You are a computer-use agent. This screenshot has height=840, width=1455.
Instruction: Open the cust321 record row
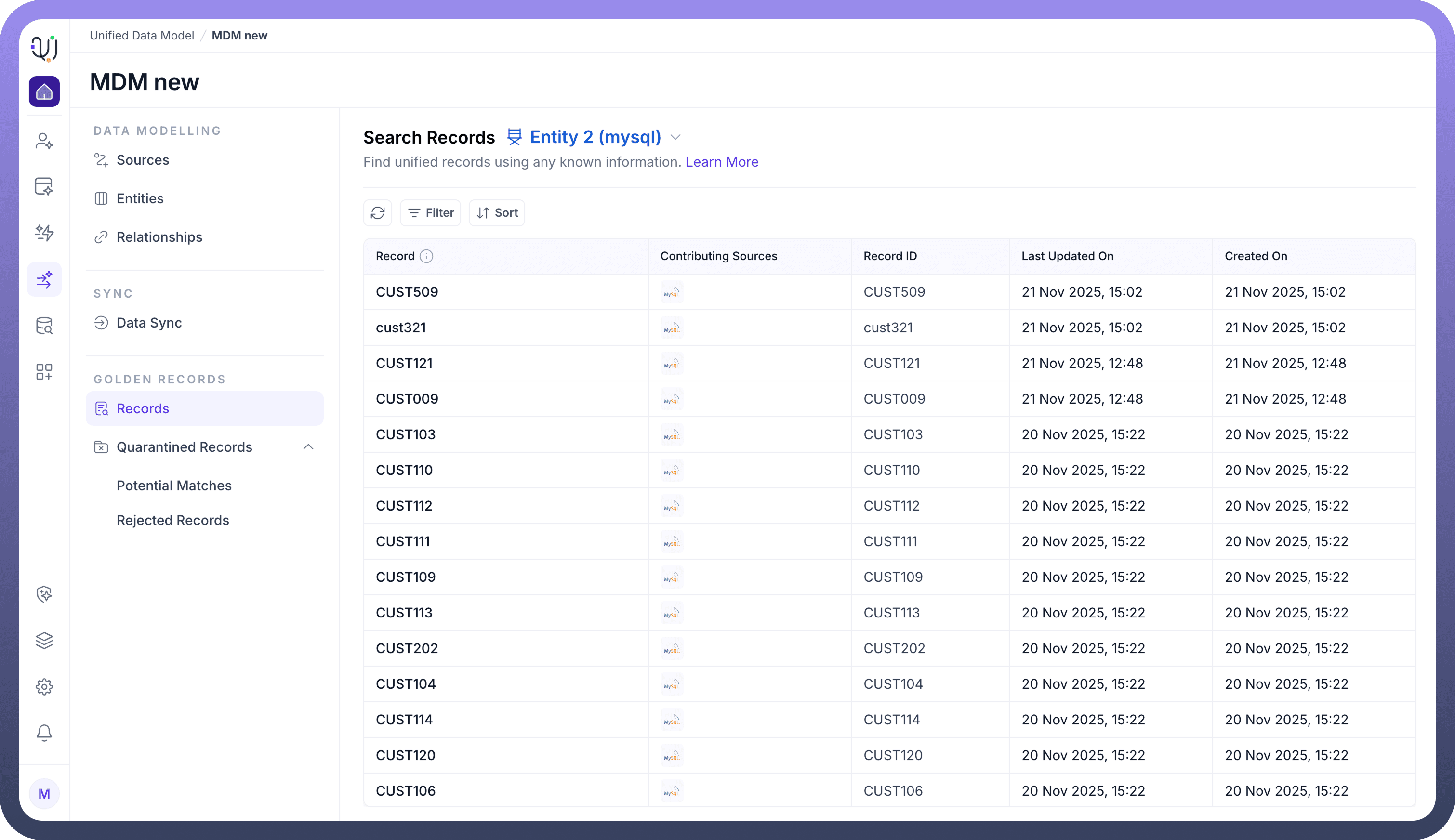[401, 328]
